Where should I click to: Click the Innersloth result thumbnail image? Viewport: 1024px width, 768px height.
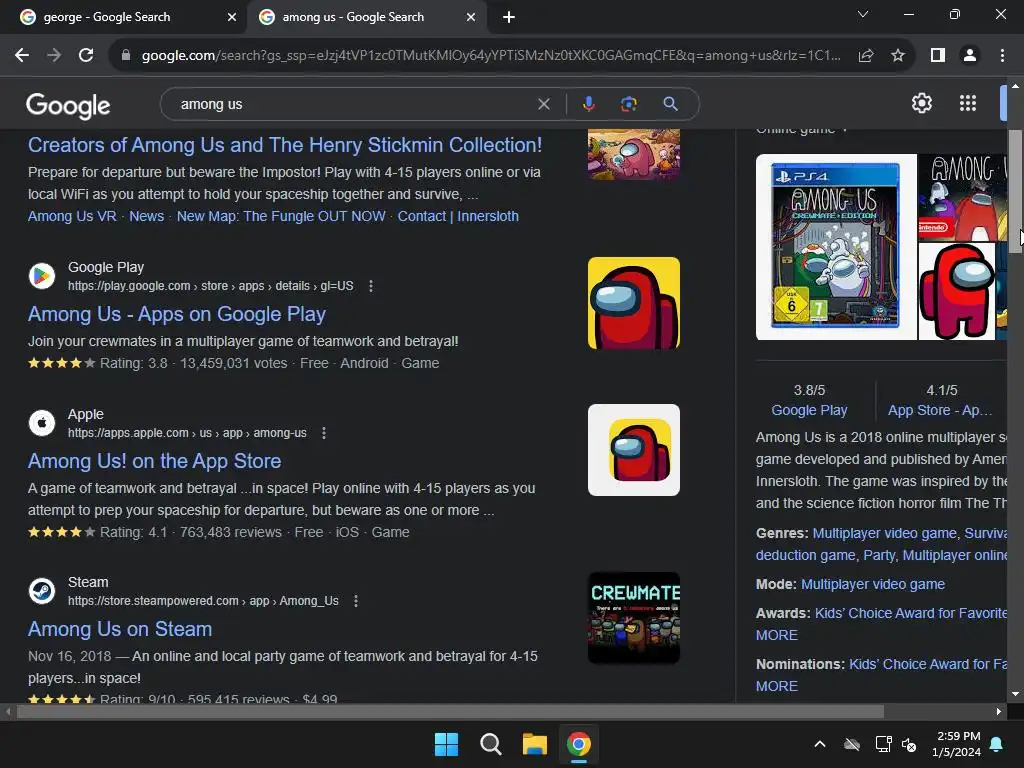tap(633, 154)
